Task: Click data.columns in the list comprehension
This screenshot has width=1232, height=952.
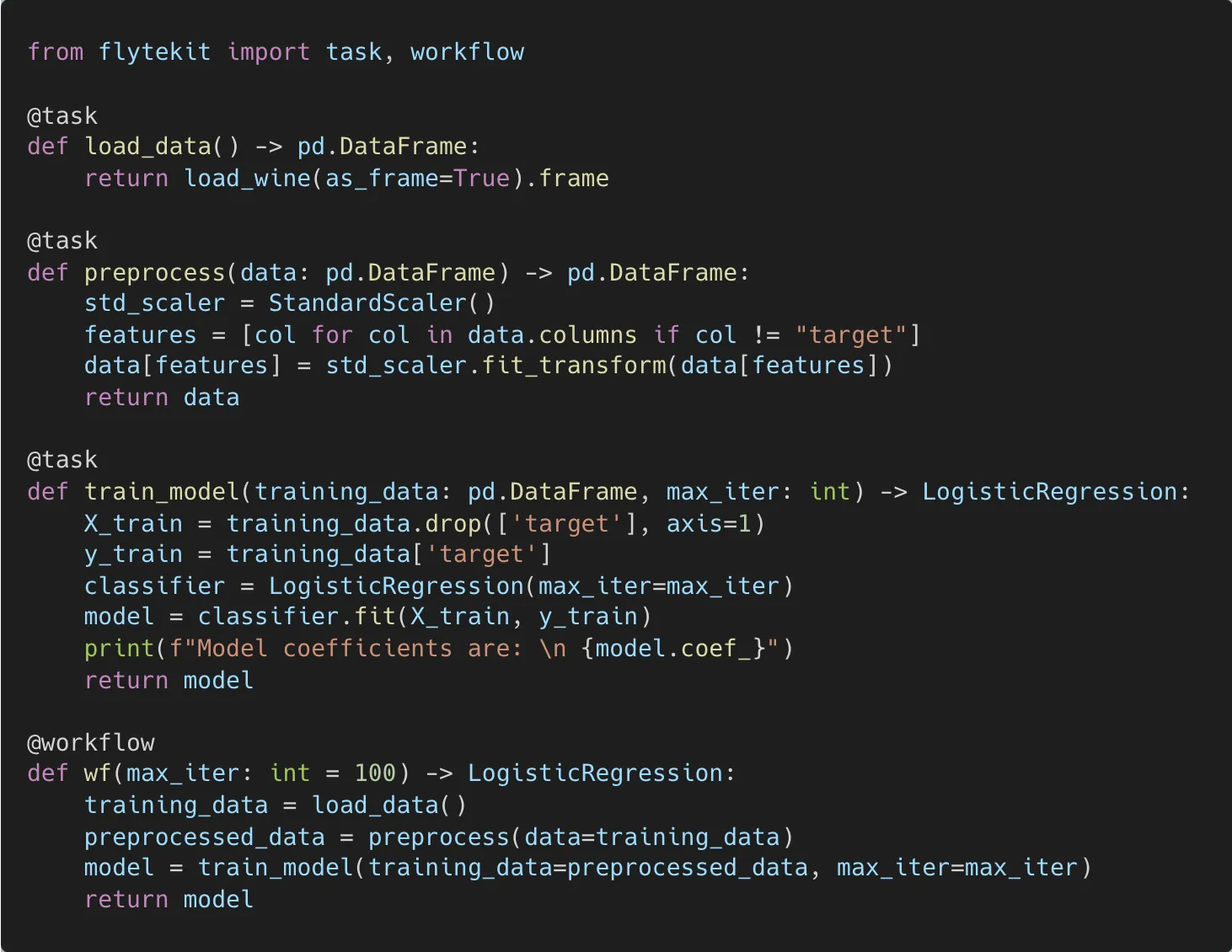Action: pos(552,335)
